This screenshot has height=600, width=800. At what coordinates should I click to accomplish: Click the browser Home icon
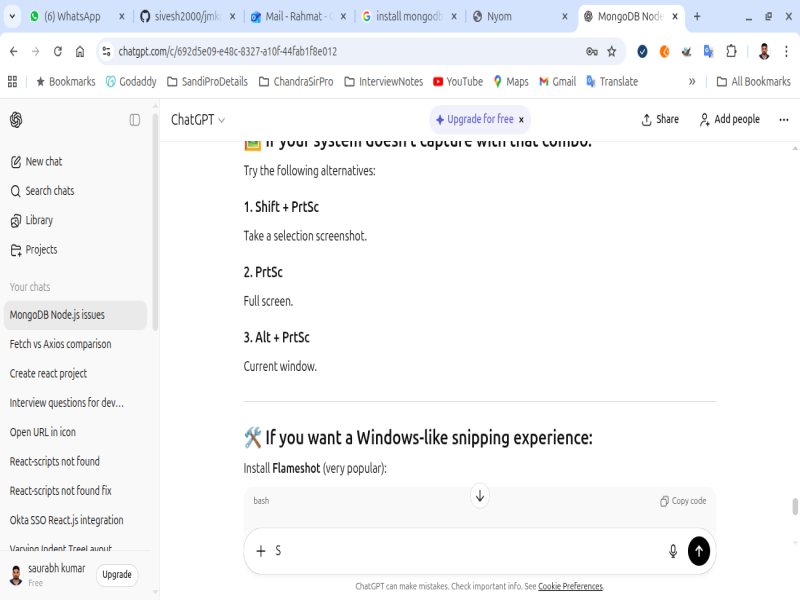(x=80, y=52)
